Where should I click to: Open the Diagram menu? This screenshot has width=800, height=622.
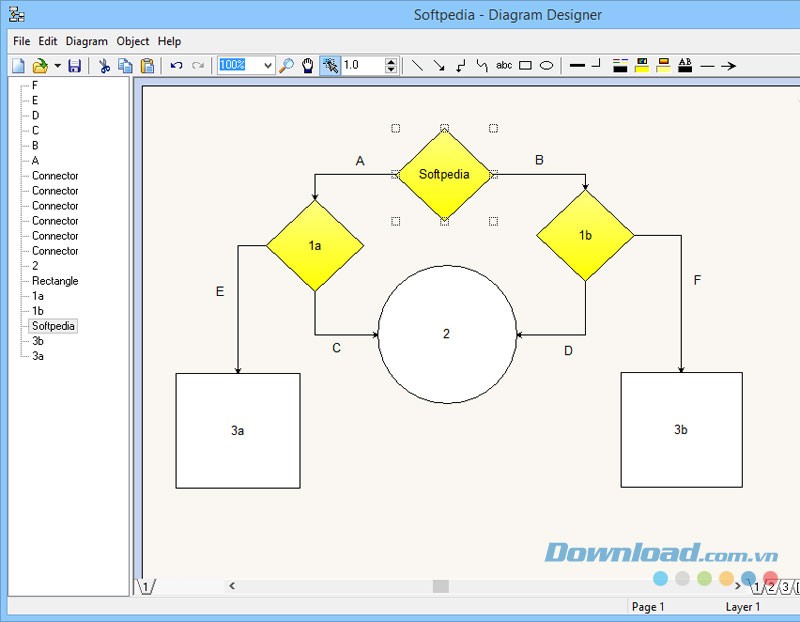(86, 41)
